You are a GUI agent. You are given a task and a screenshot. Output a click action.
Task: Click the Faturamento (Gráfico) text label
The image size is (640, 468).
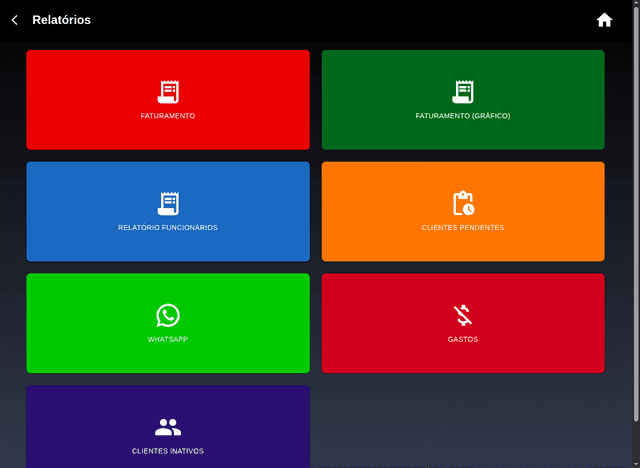click(x=463, y=116)
